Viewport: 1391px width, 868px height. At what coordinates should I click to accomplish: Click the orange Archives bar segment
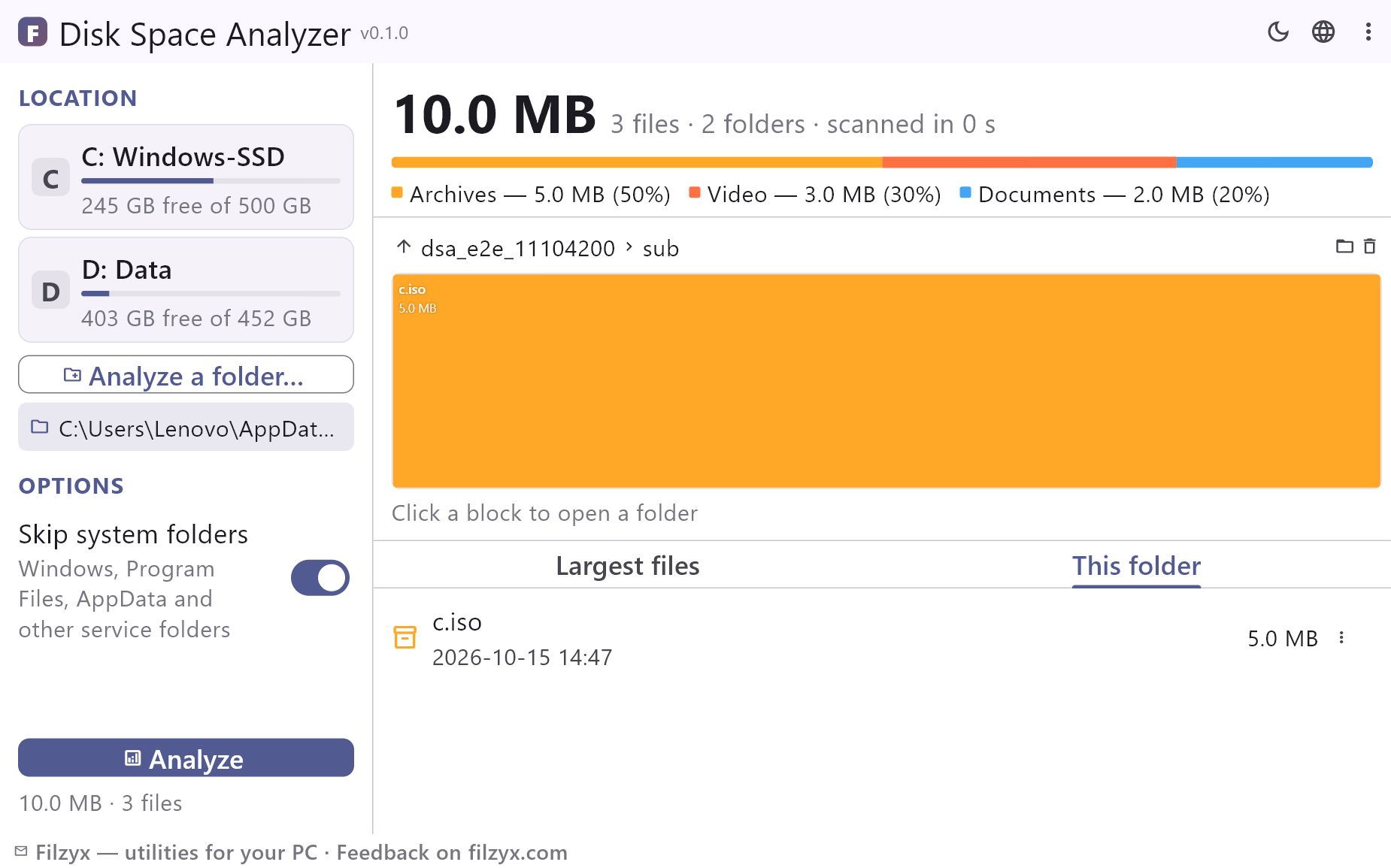tap(637, 162)
